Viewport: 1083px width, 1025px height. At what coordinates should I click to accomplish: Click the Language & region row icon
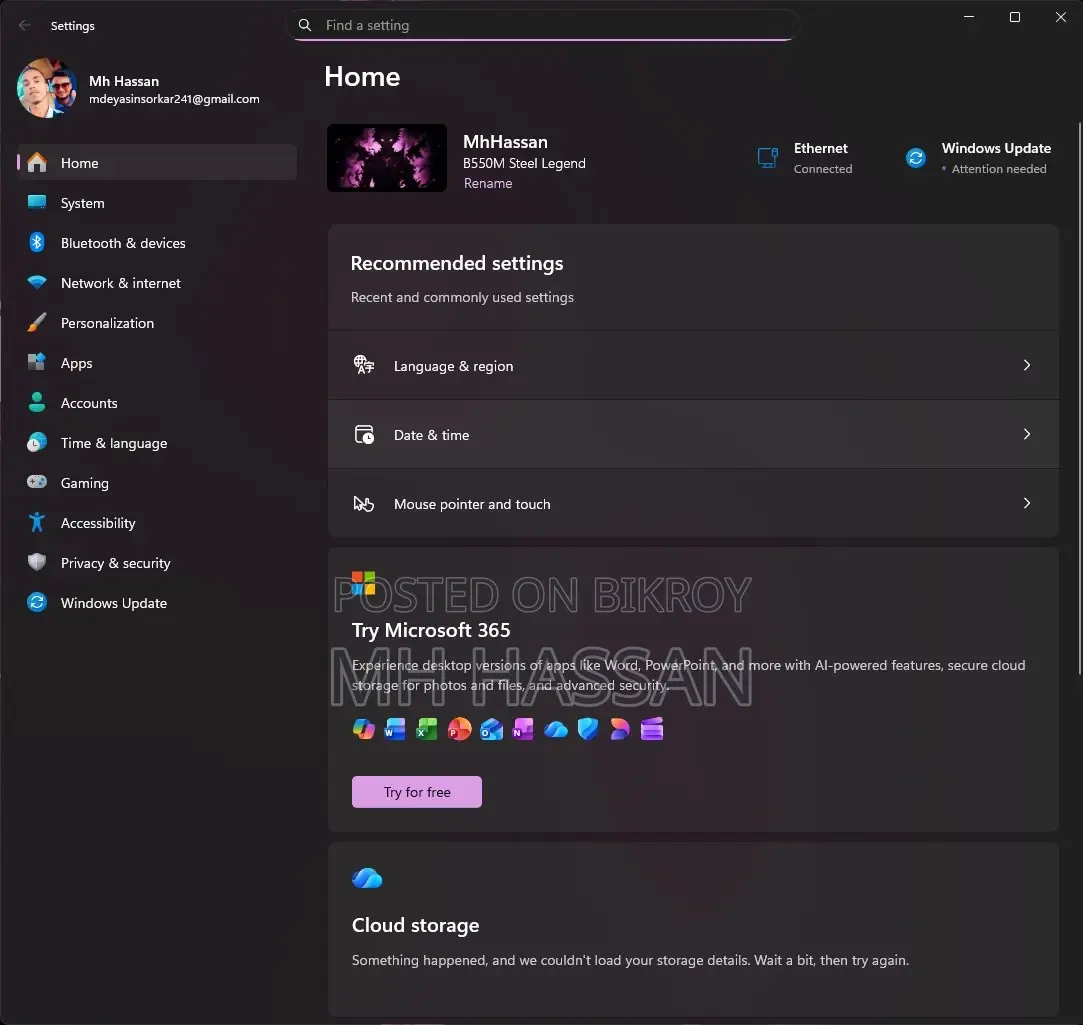tap(363, 365)
